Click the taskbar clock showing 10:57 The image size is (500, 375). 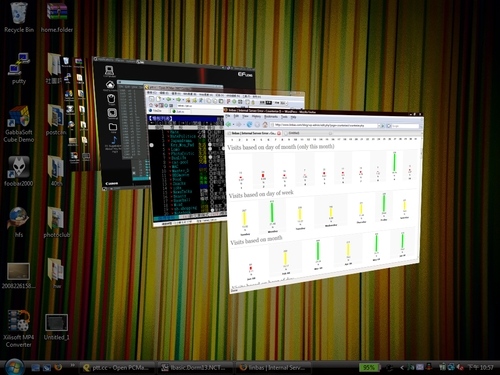[480, 368]
